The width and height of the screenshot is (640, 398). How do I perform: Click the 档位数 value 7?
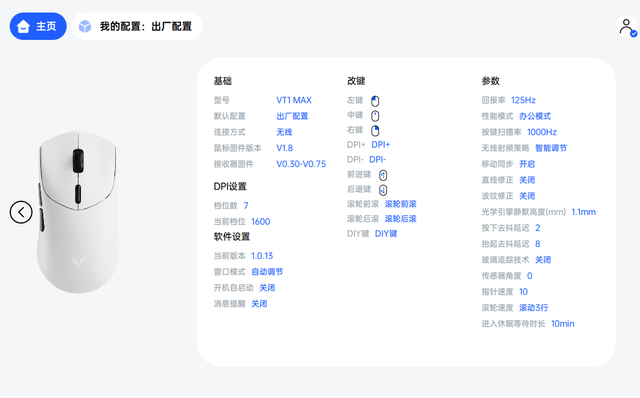pos(246,205)
